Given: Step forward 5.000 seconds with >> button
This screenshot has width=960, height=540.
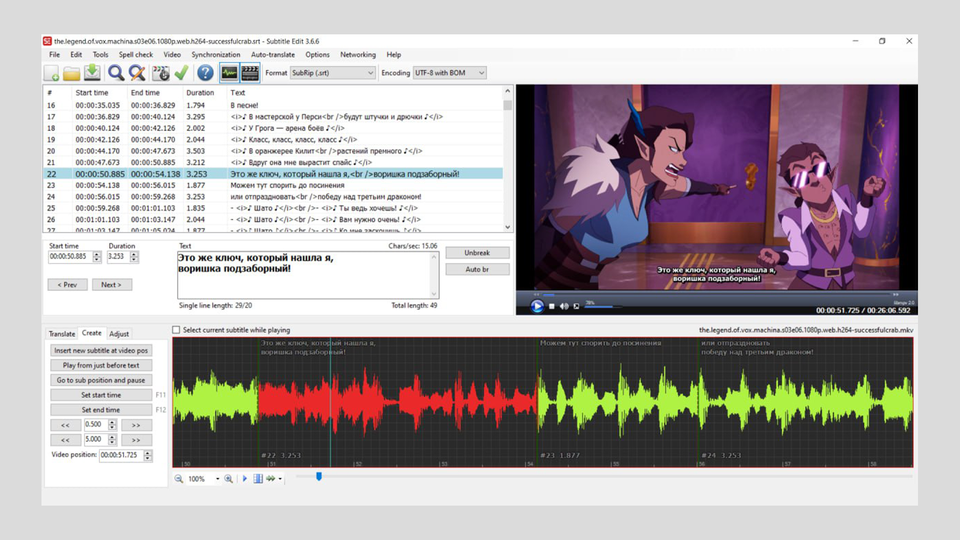Looking at the screenshot, I should (136, 440).
